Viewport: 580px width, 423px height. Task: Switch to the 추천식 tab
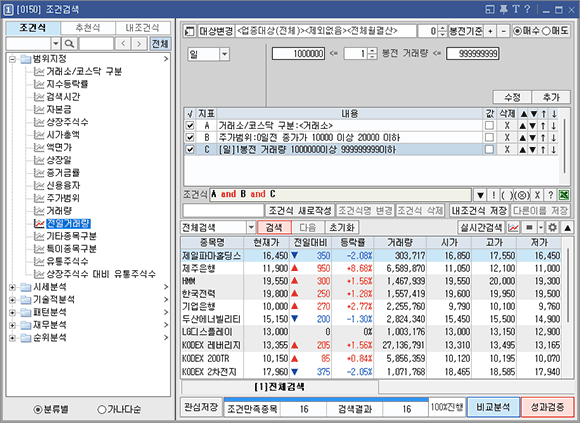88,28
